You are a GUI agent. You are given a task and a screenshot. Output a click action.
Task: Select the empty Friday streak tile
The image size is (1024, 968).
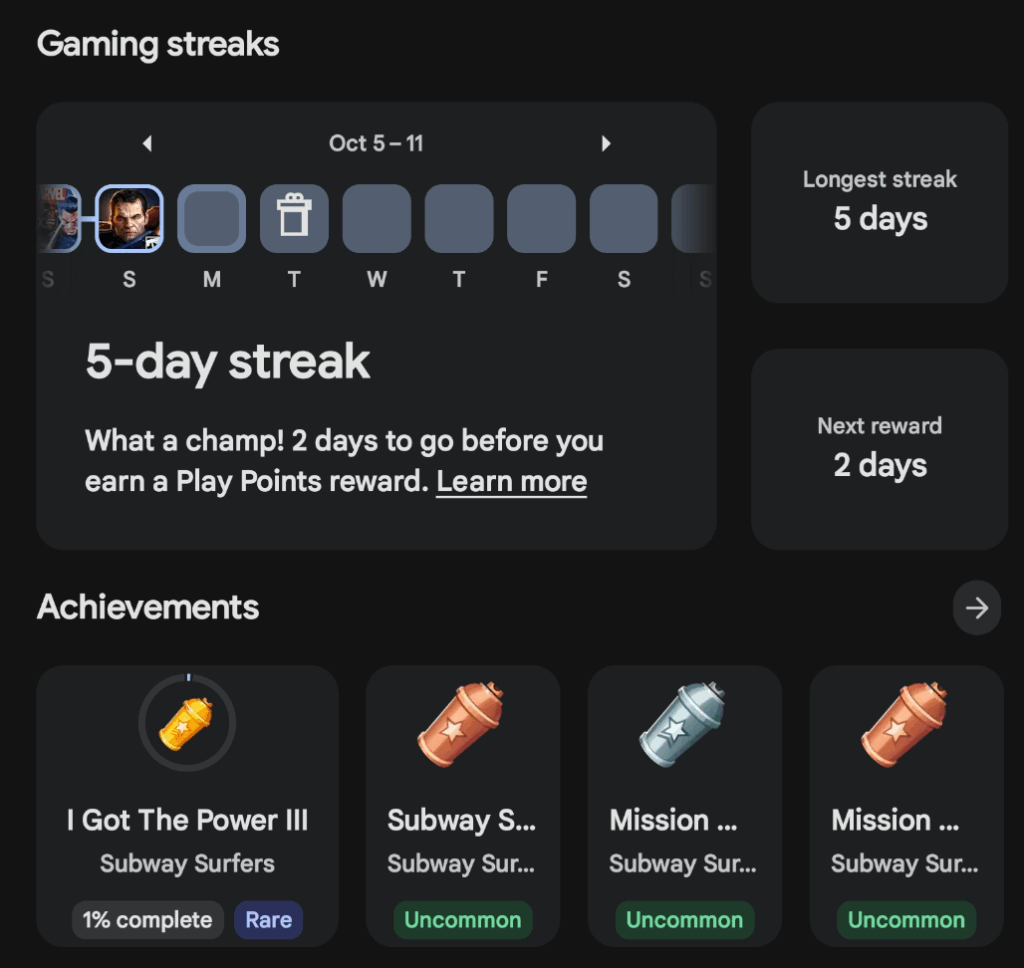coord(541,218)
